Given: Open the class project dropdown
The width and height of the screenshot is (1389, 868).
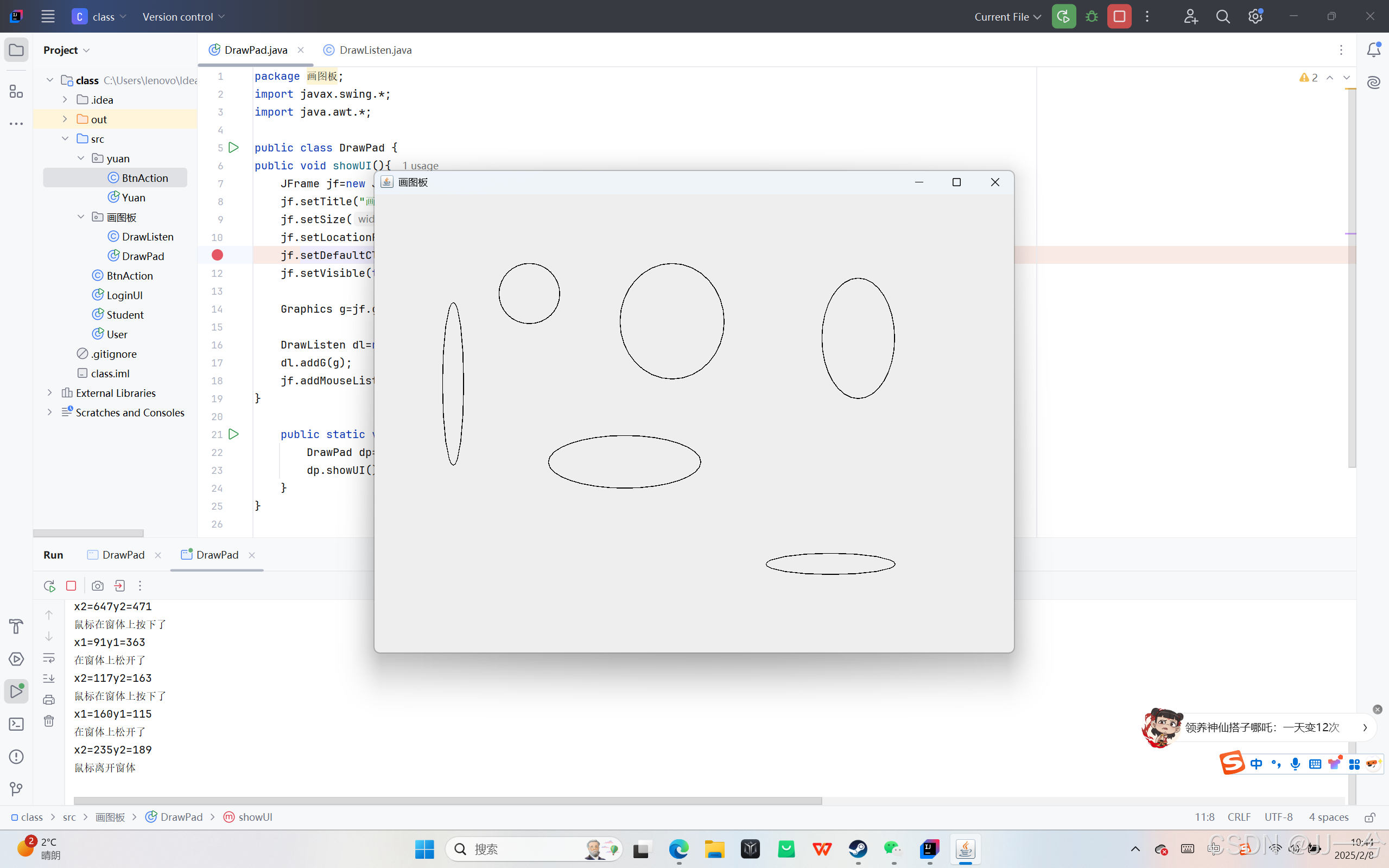Looking at the screenshot, I should [x=99, y=17].
